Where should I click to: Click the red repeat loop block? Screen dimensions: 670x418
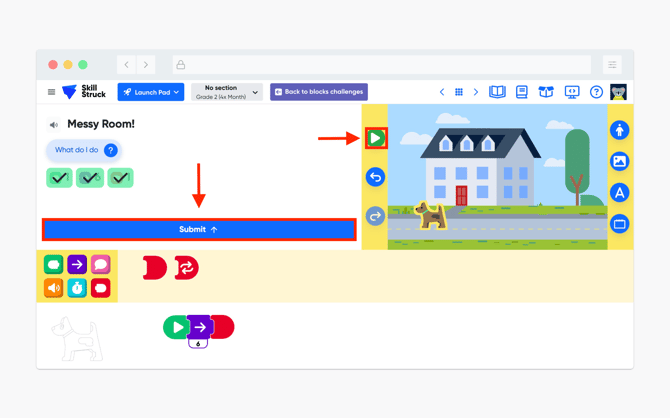[186, 268]
